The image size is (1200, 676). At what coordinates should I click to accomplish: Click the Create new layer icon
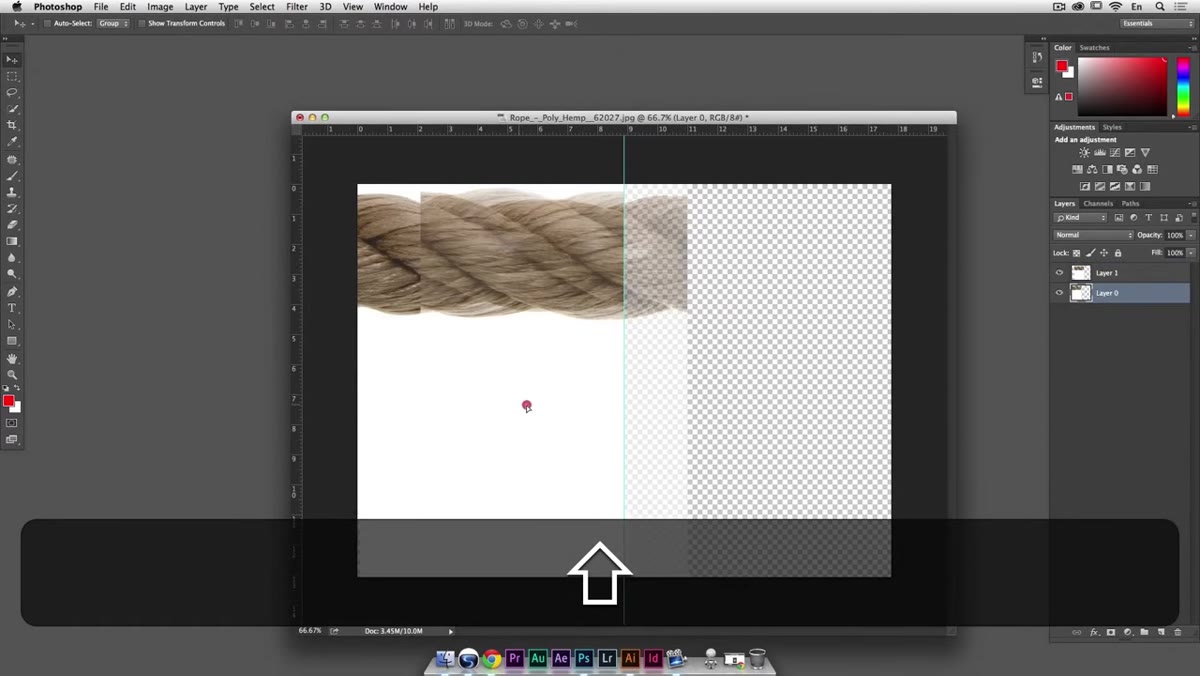(x=1161, y=632)
